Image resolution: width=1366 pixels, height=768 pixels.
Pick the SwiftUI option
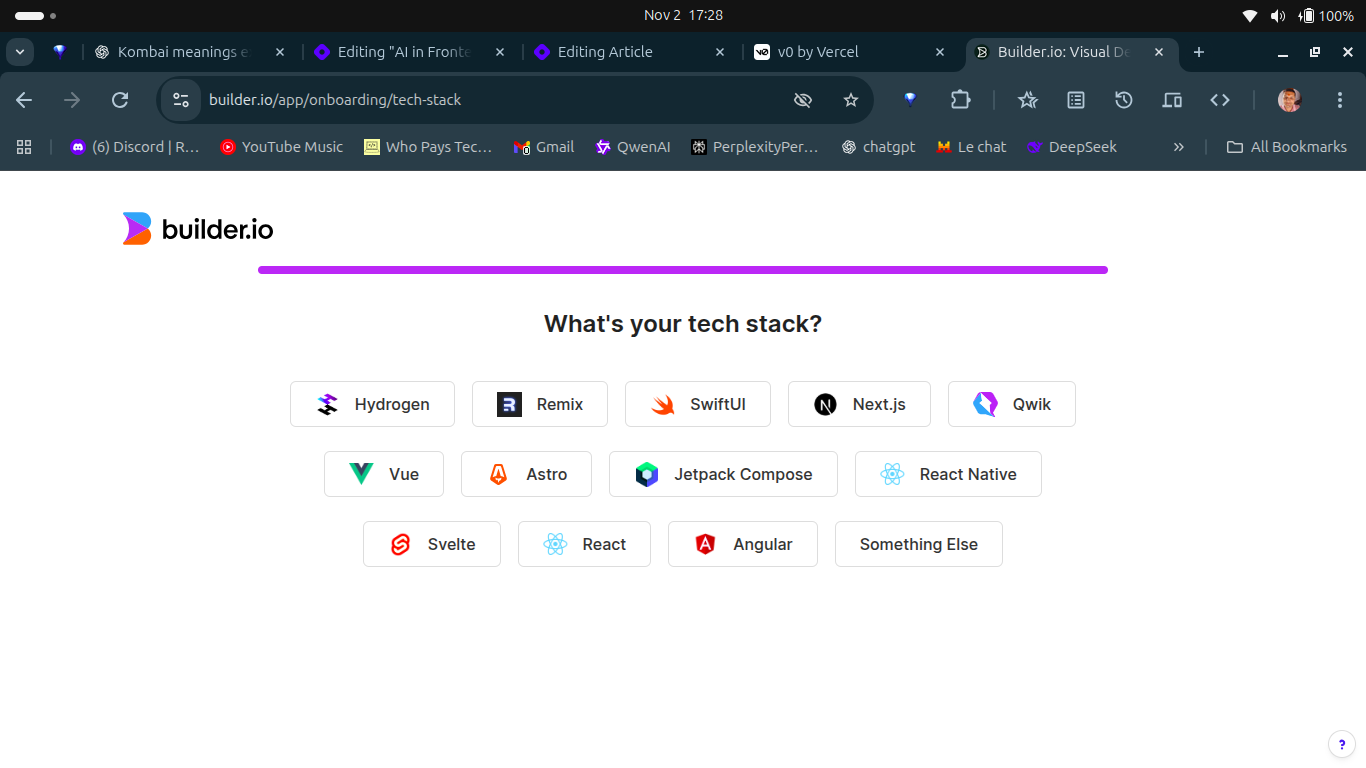698,404
